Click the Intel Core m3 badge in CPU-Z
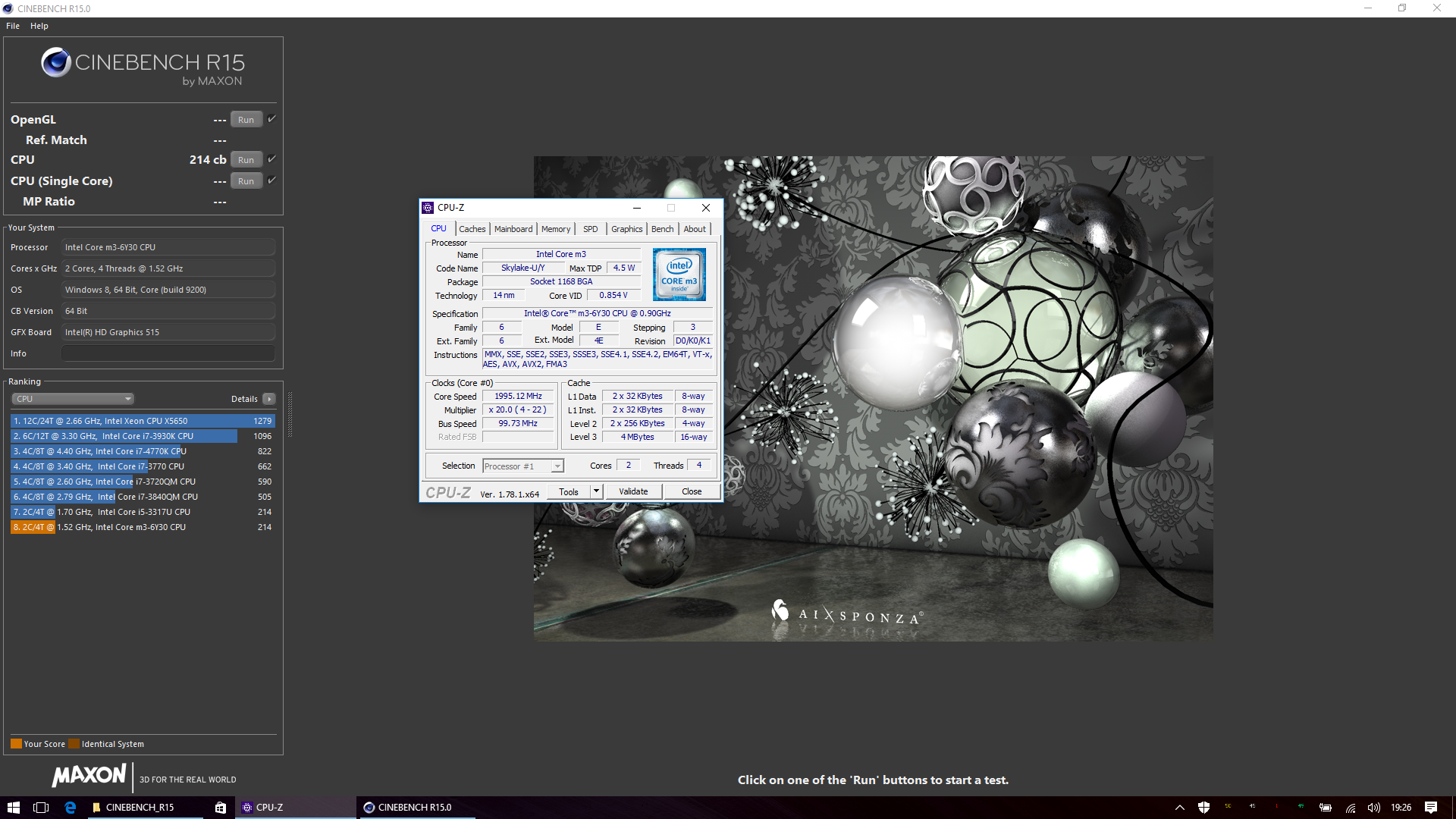1456x819 pixels. click(x=679, y=275)
